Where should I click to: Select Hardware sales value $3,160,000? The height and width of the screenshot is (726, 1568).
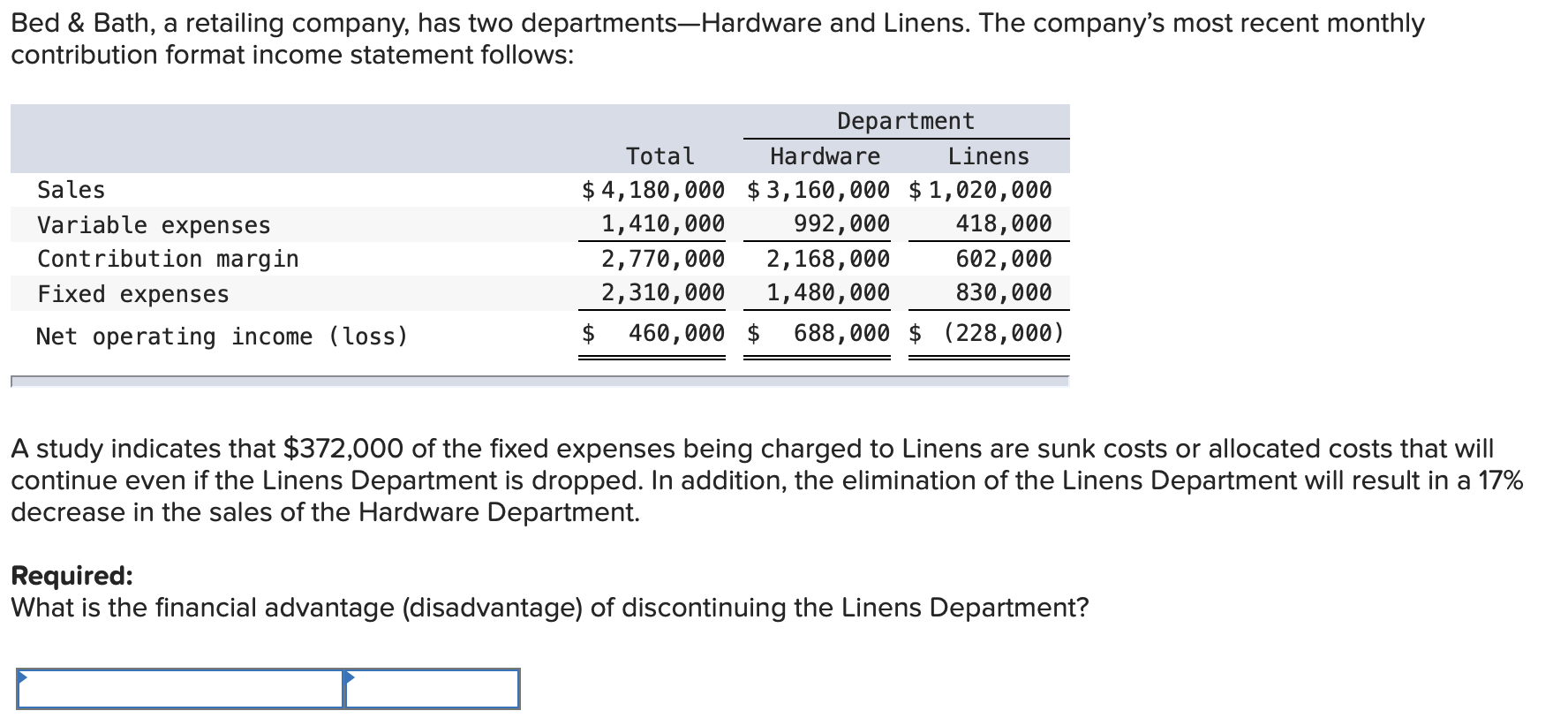point(818,190)
